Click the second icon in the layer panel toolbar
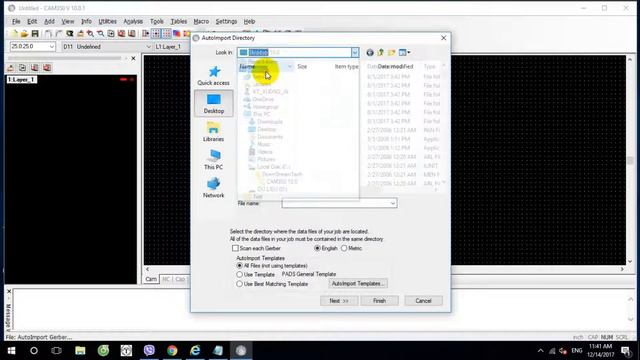640x360 pixels. coord(23,68)
